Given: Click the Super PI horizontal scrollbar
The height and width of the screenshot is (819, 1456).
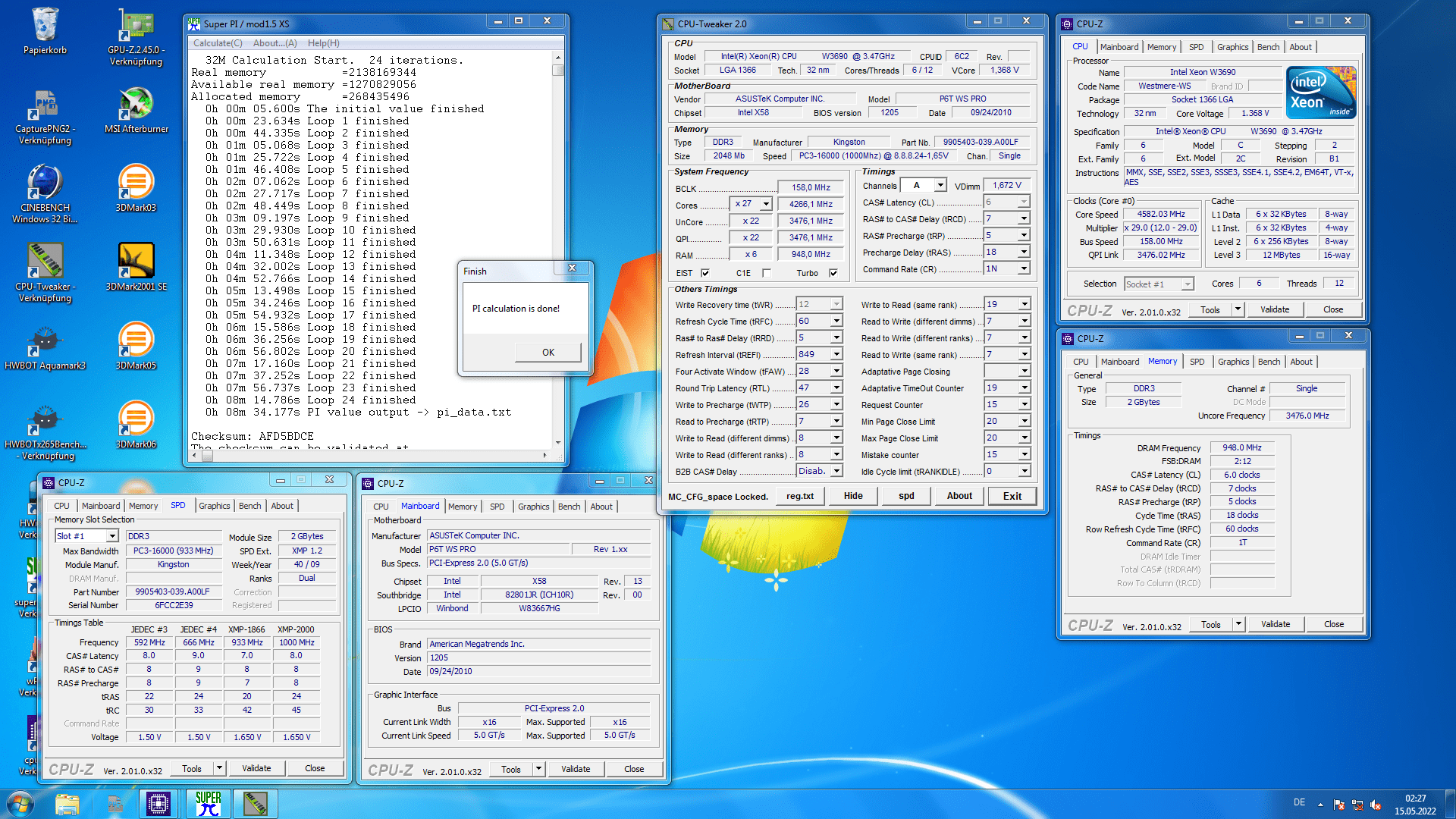Looking at the screenshot, I should coord(369,455).
